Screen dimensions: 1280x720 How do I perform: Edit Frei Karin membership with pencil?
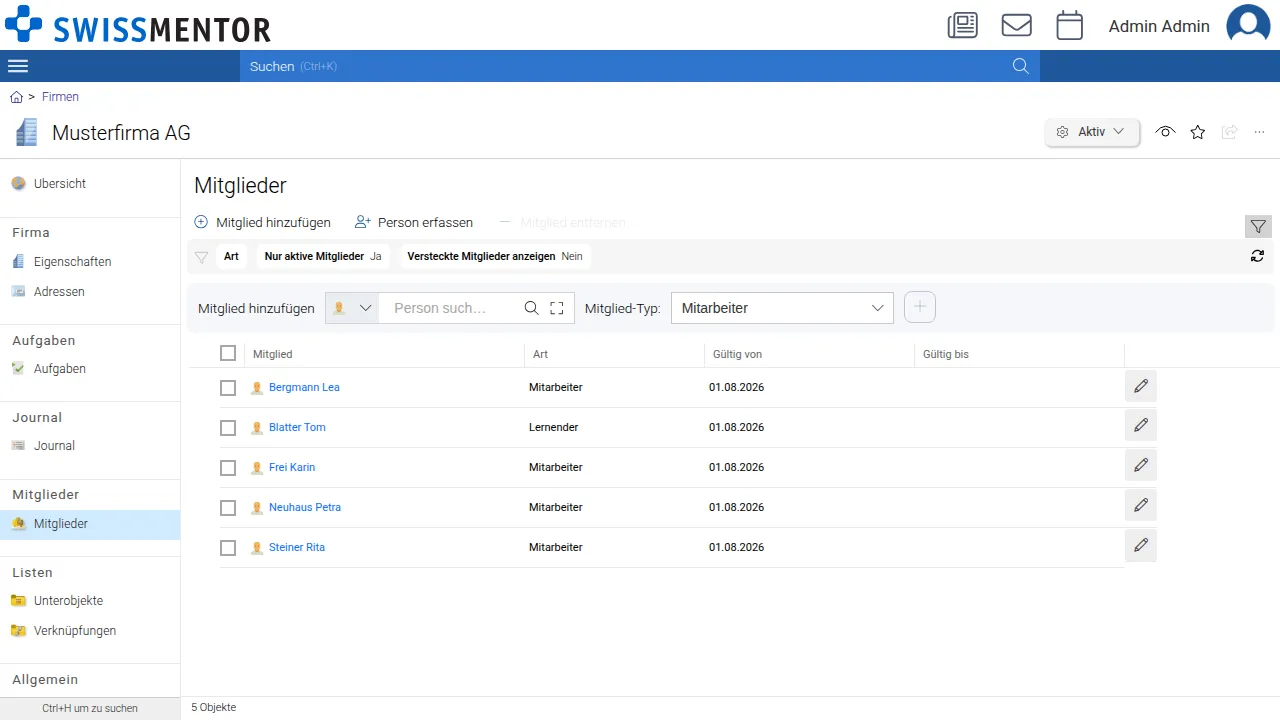point(1140,465)
